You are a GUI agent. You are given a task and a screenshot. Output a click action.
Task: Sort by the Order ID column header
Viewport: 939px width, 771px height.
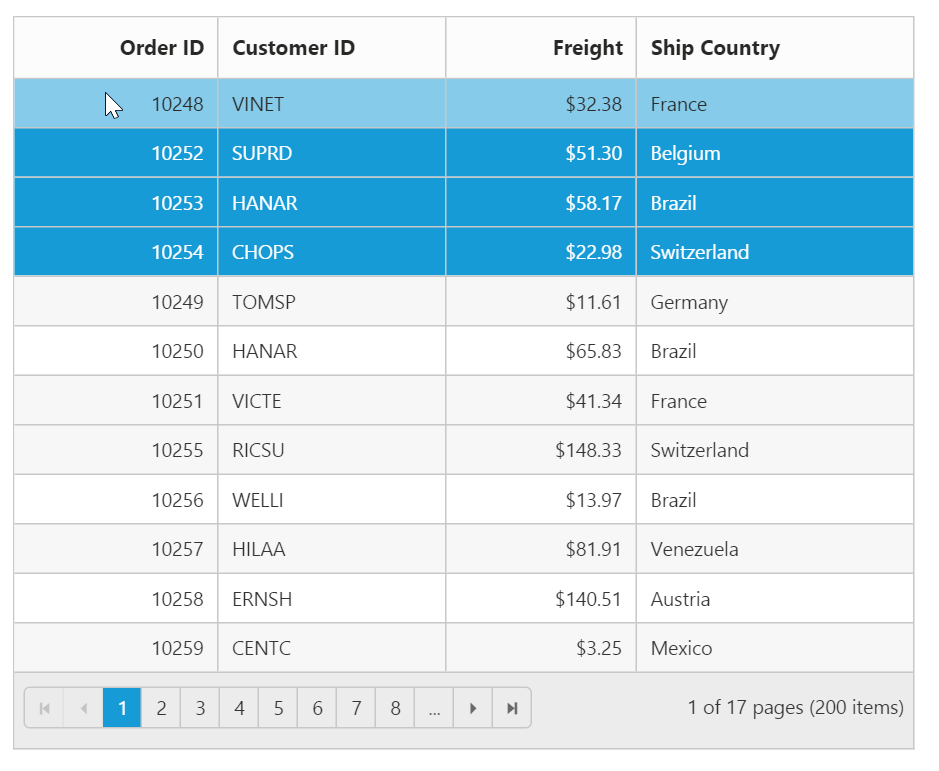pos(161,48)
